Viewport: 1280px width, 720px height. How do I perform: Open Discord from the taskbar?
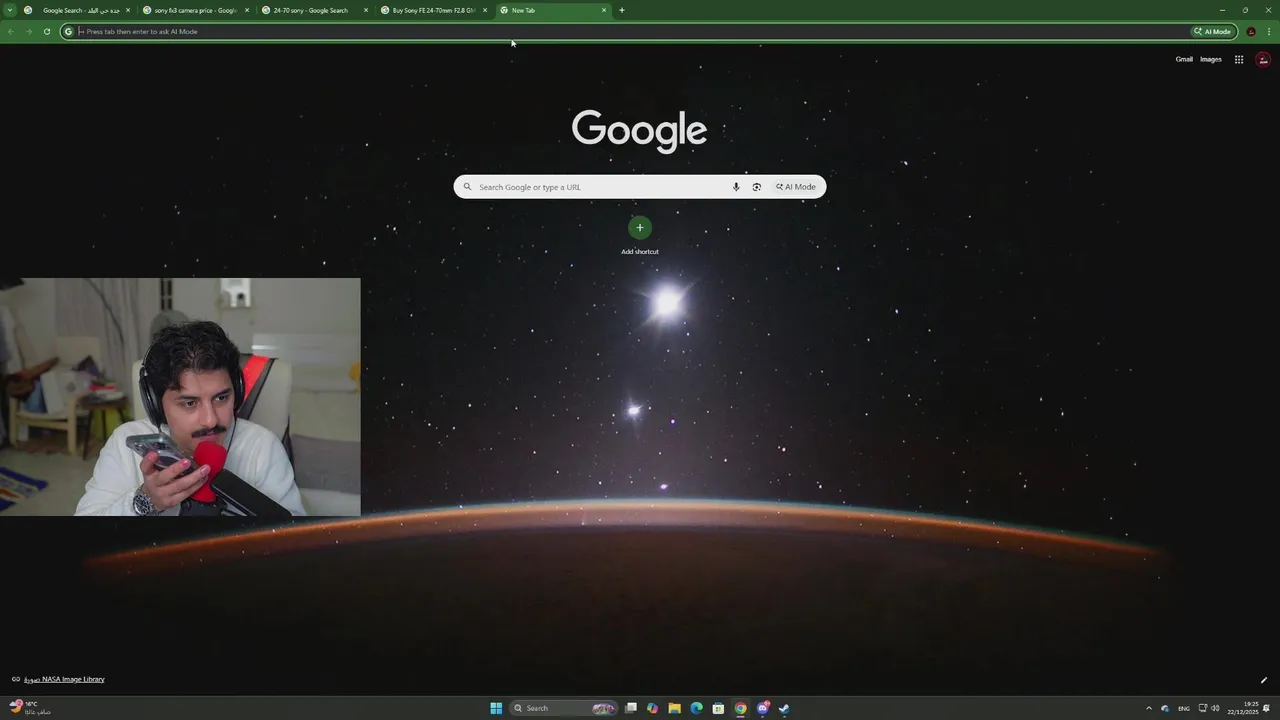pos(762,708)
